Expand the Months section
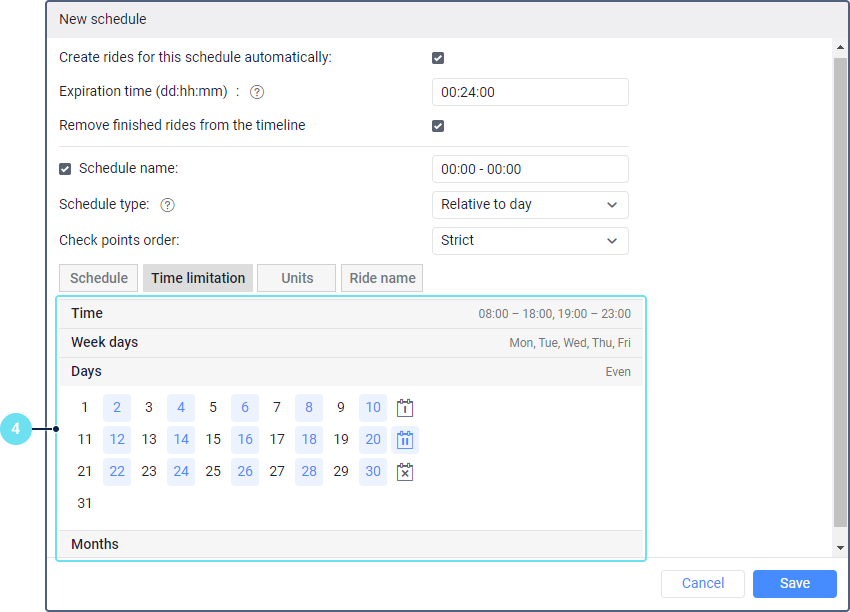Viewport: 850px width, 612px height. (x=350, y=544)
